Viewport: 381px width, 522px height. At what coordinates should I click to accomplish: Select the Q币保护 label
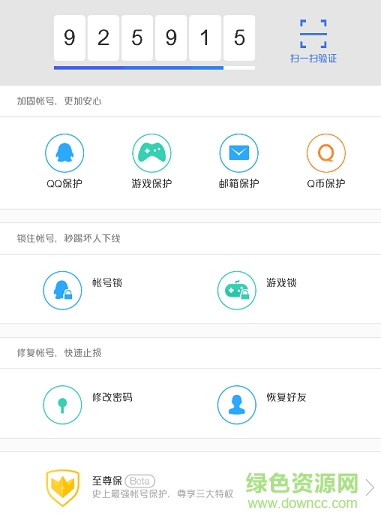(326, 183)
